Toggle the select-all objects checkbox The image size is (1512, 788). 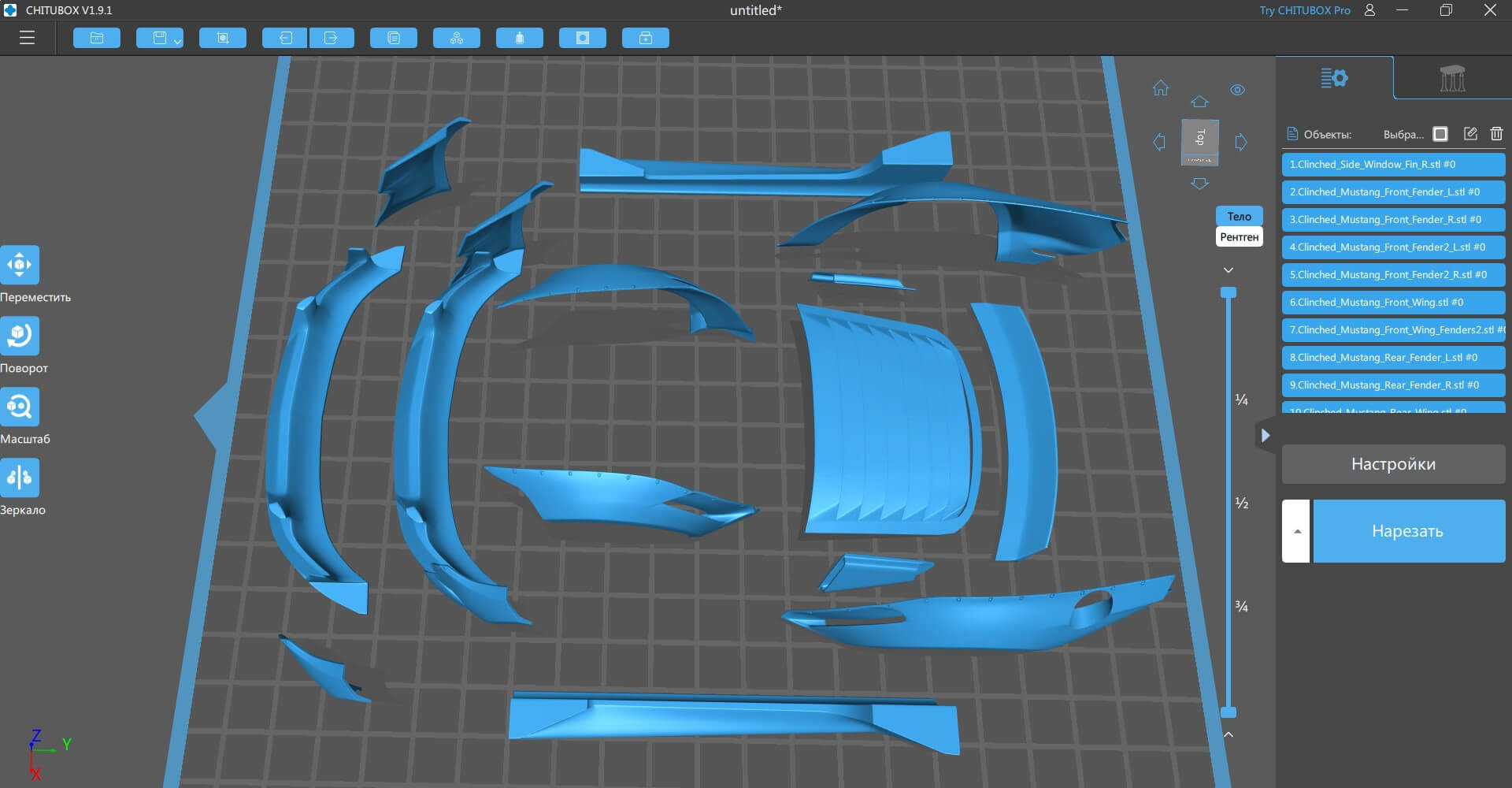[1440, 134]
